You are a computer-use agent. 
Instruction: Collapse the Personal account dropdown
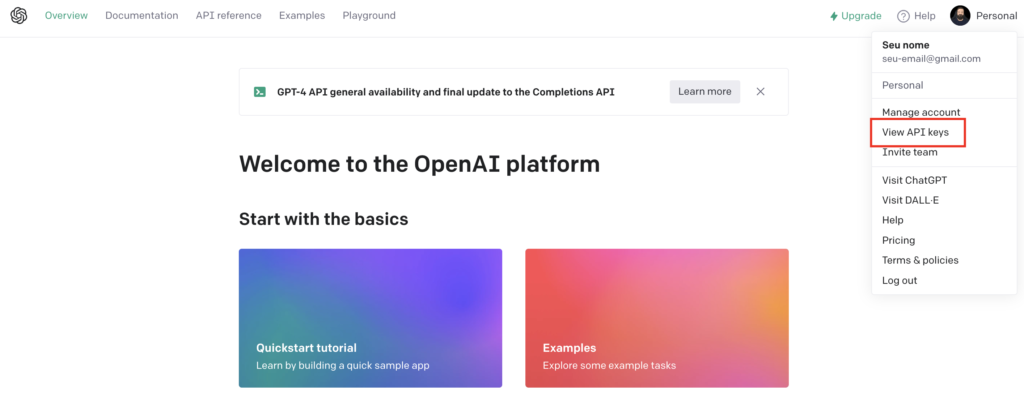click(984, 16)
